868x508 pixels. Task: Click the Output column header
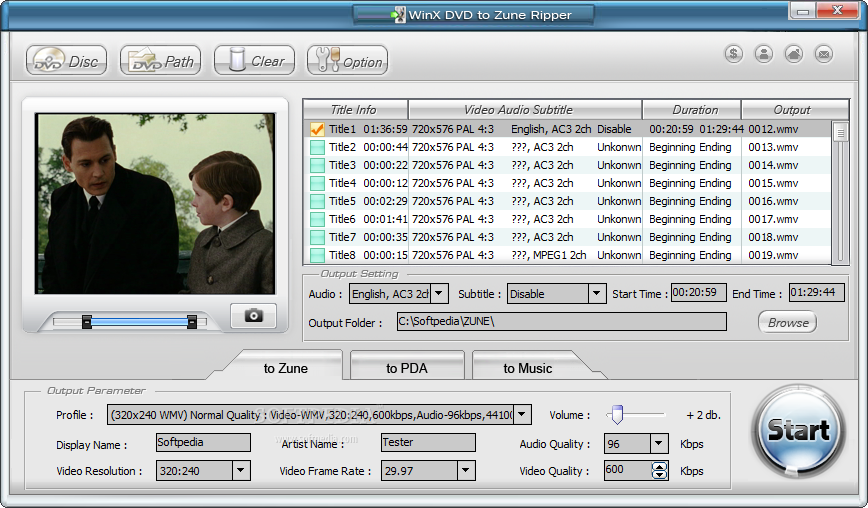tap(795, 110)
